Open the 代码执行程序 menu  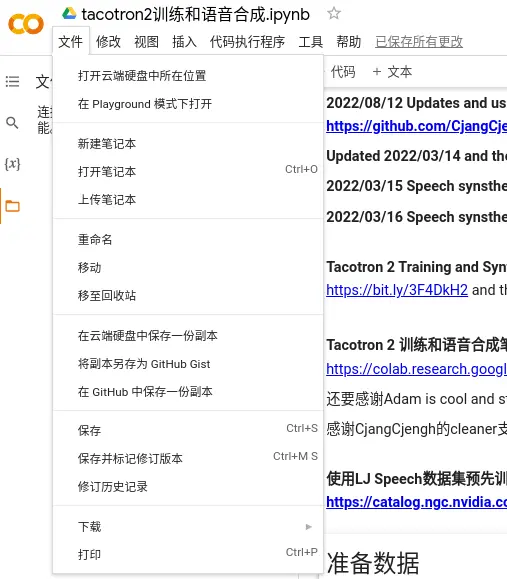(247, 41)
